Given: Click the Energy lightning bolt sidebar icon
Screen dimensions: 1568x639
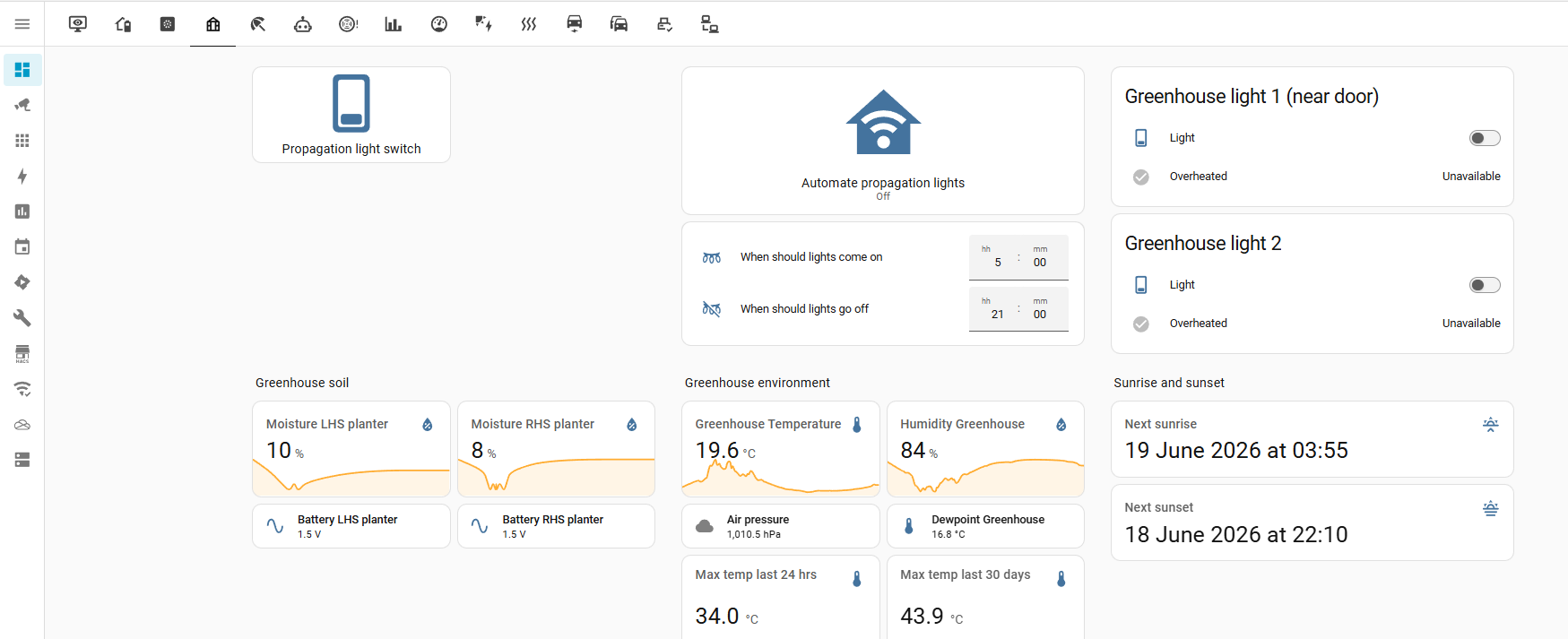Looking at the screenshot, I should pos(22,176).
